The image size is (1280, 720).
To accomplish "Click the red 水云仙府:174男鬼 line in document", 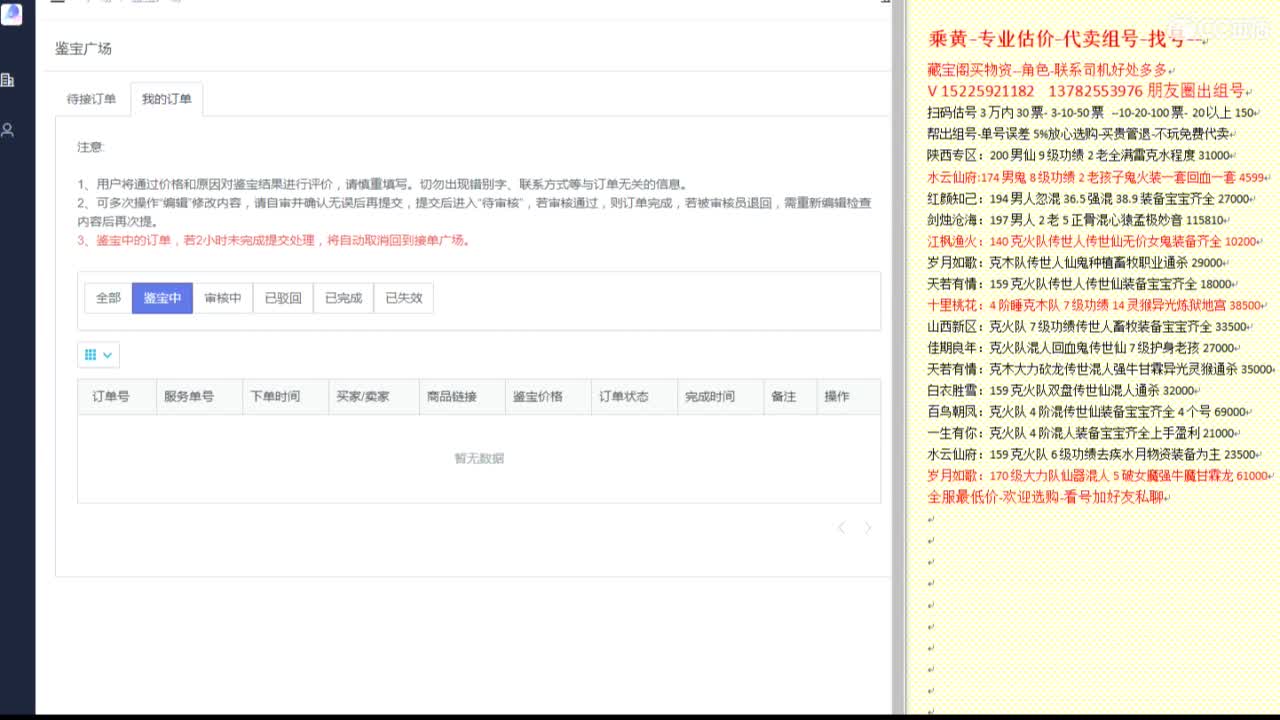I will click(1096, 177).
